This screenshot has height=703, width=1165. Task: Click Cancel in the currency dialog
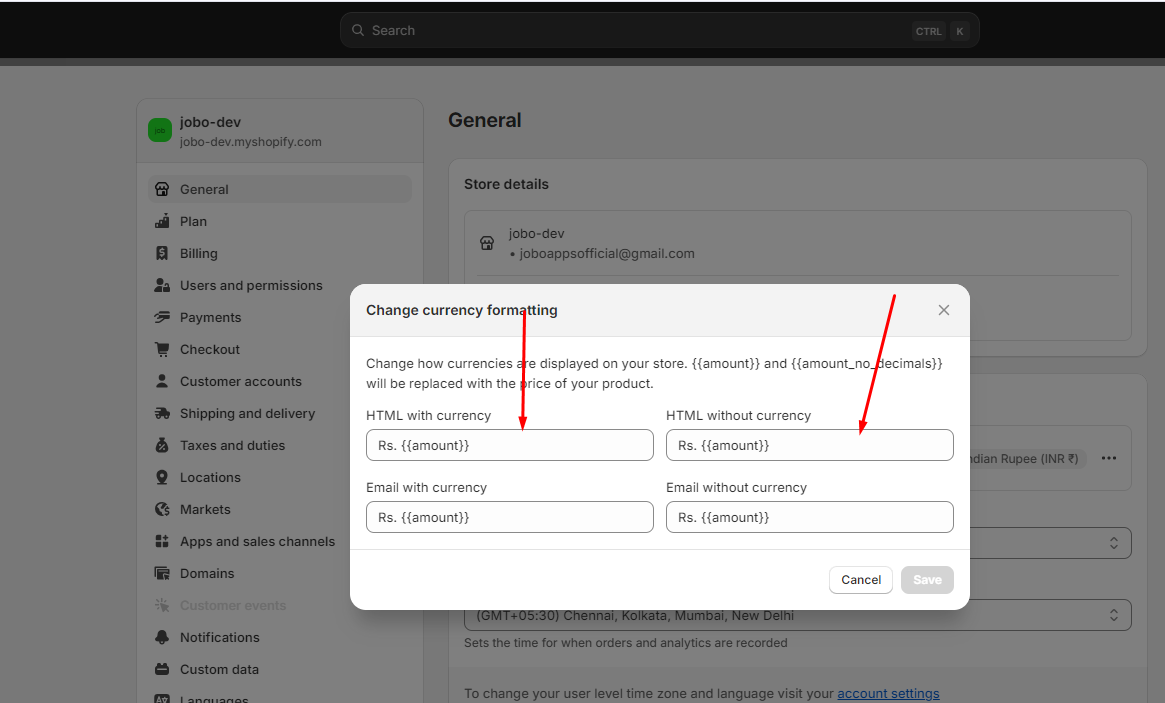[x=861, y=580]
